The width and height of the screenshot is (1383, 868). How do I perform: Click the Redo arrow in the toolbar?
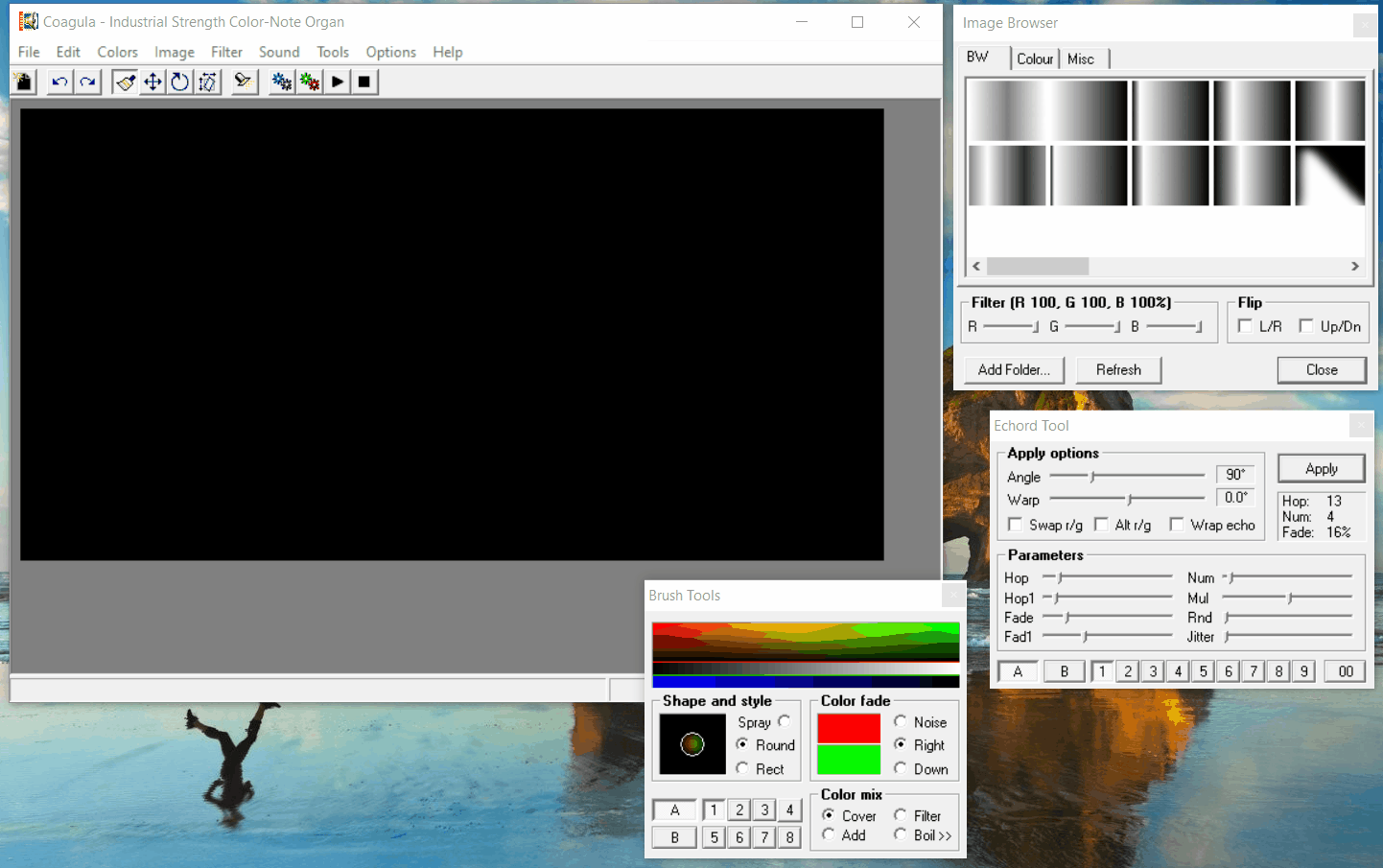click(x=87, y=82)
